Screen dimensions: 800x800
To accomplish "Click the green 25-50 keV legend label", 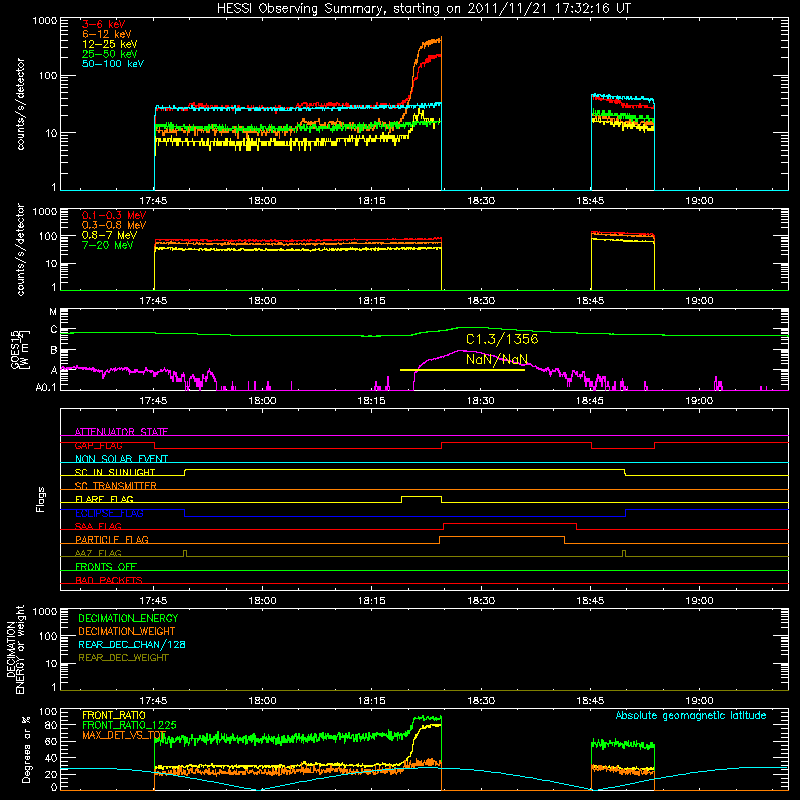I will tap(109, 54).
